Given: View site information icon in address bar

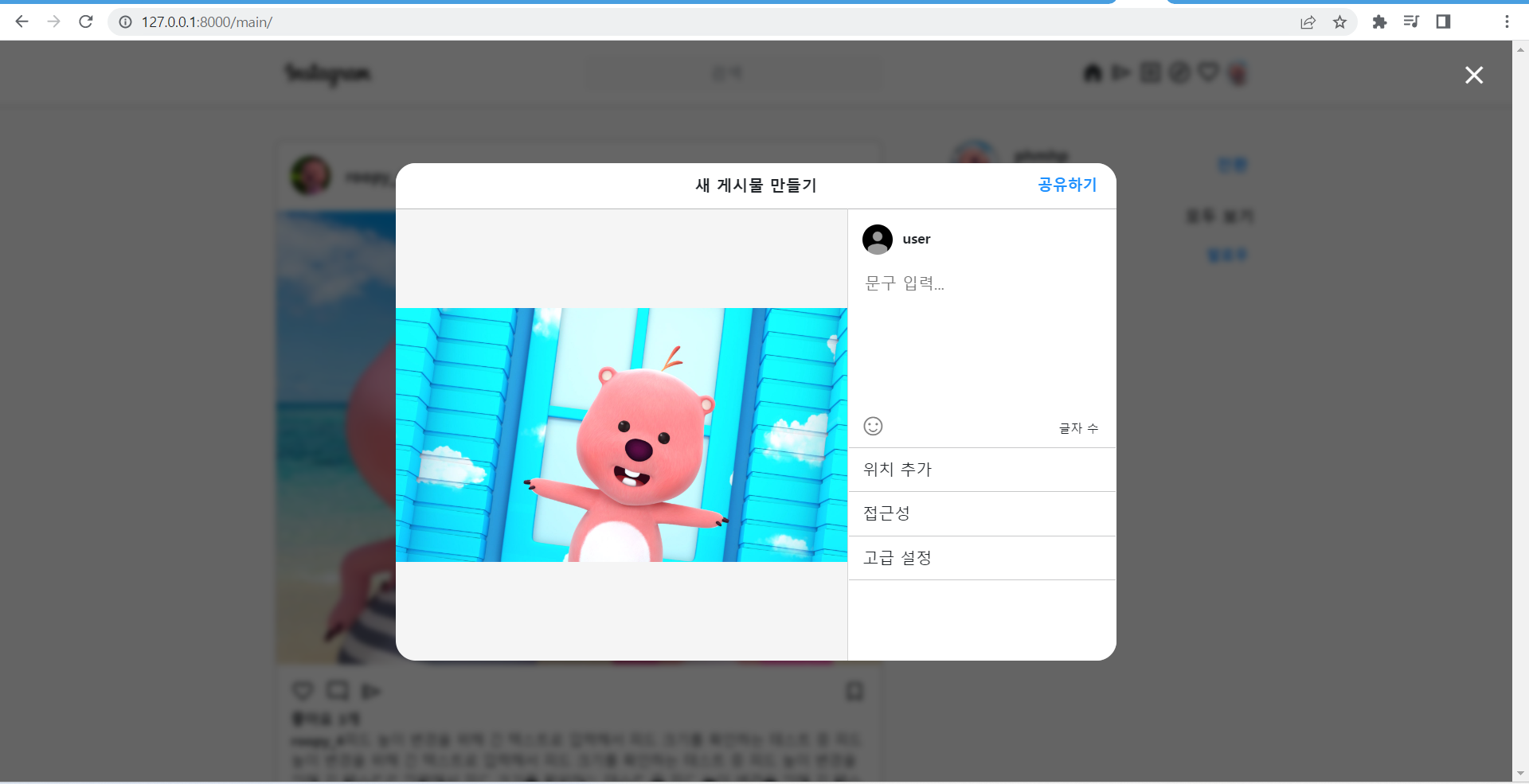Looking at the screenshot, I should click(125, 22).
